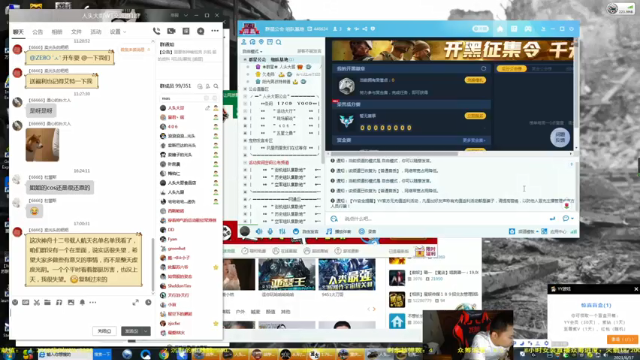640x360 pixels.
Task: Click the emoji icon beside YY chat input
Action: [334, 219]
